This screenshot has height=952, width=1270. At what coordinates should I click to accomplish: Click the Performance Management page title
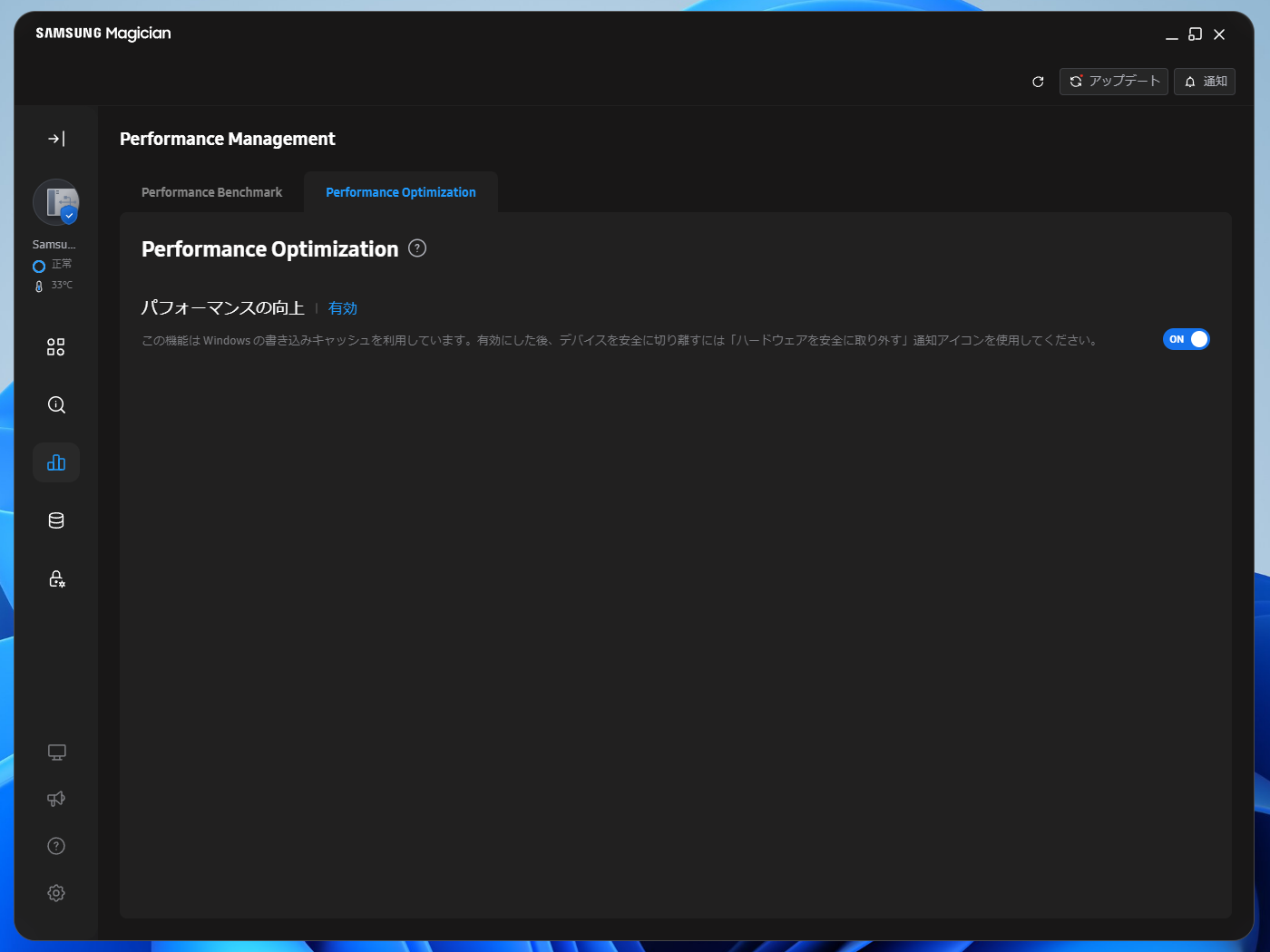[x=228, y=139]
